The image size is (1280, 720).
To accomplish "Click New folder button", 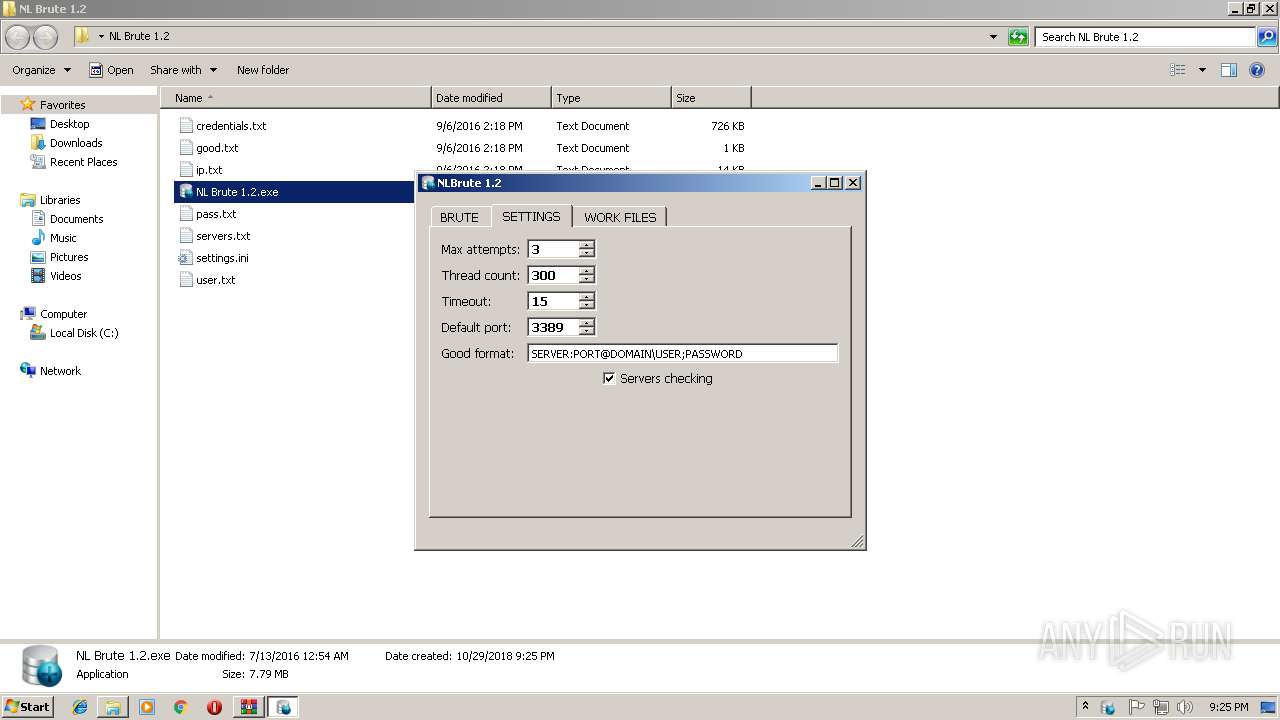I will tap(263, 70).
